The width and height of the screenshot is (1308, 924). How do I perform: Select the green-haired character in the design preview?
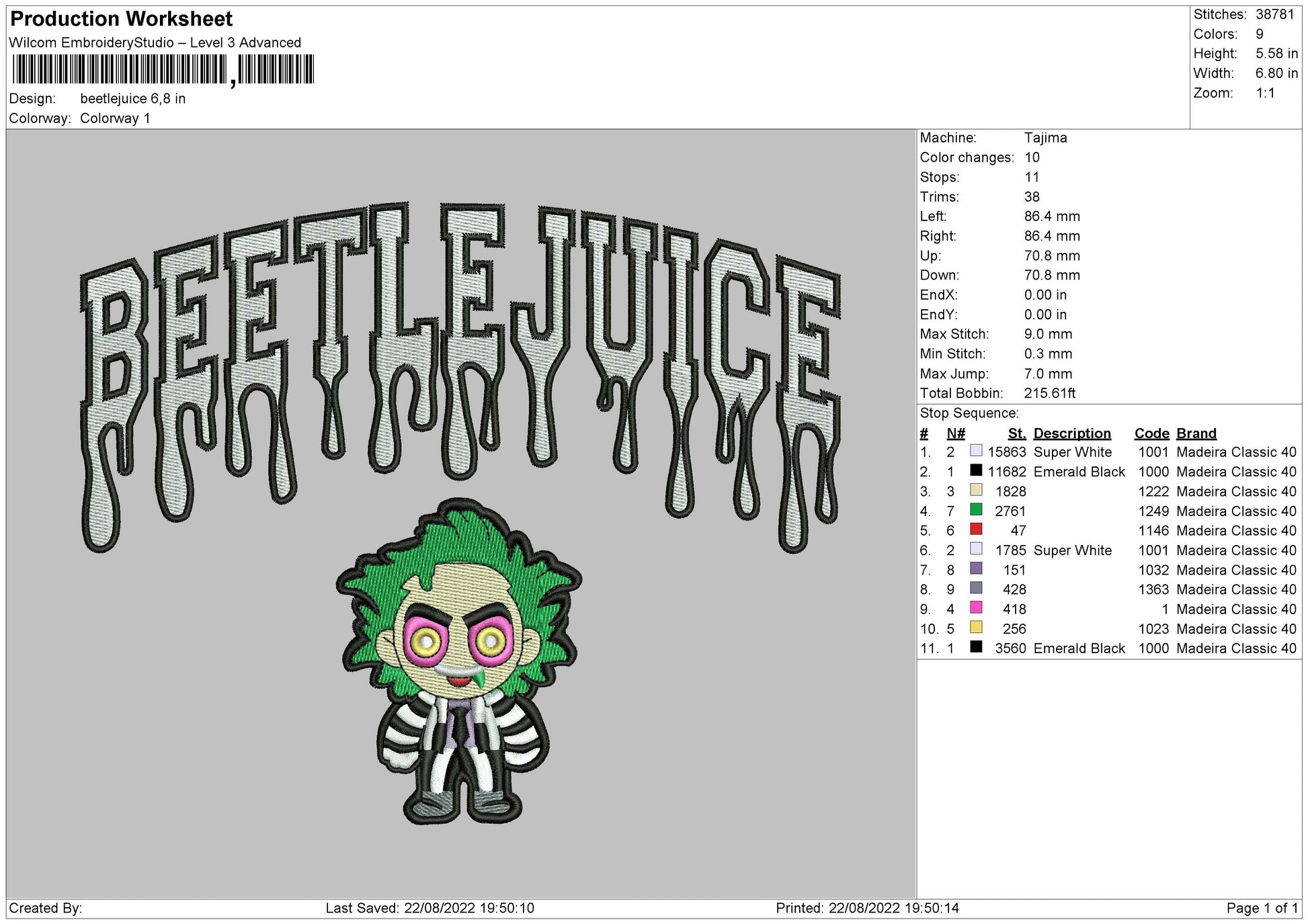pos(459,661)
